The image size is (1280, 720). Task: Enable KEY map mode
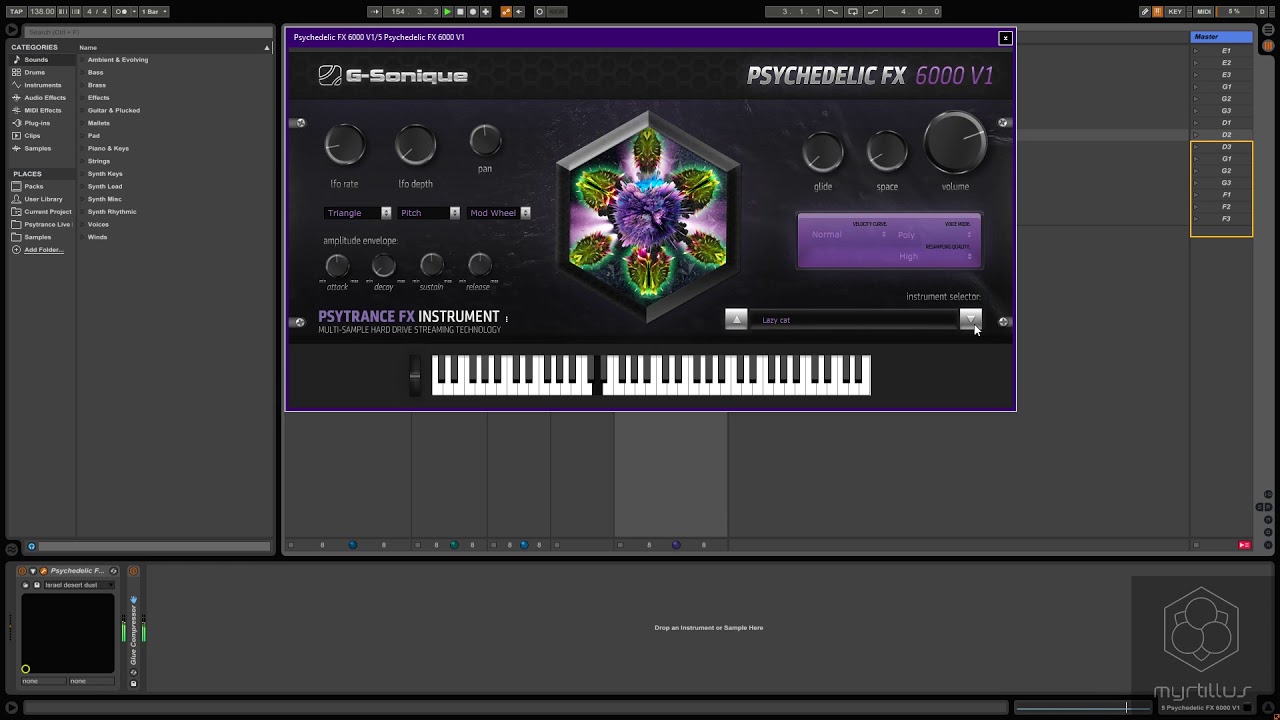tap(1175, 12)
